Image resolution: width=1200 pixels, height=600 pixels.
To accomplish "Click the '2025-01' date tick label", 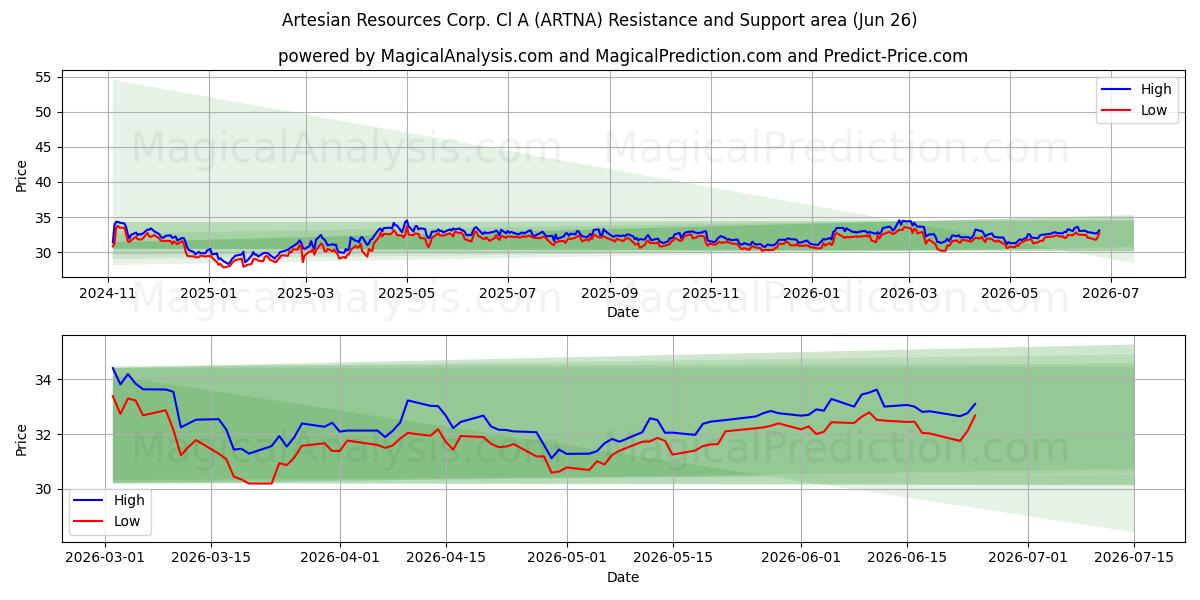I will pos(209,293).
